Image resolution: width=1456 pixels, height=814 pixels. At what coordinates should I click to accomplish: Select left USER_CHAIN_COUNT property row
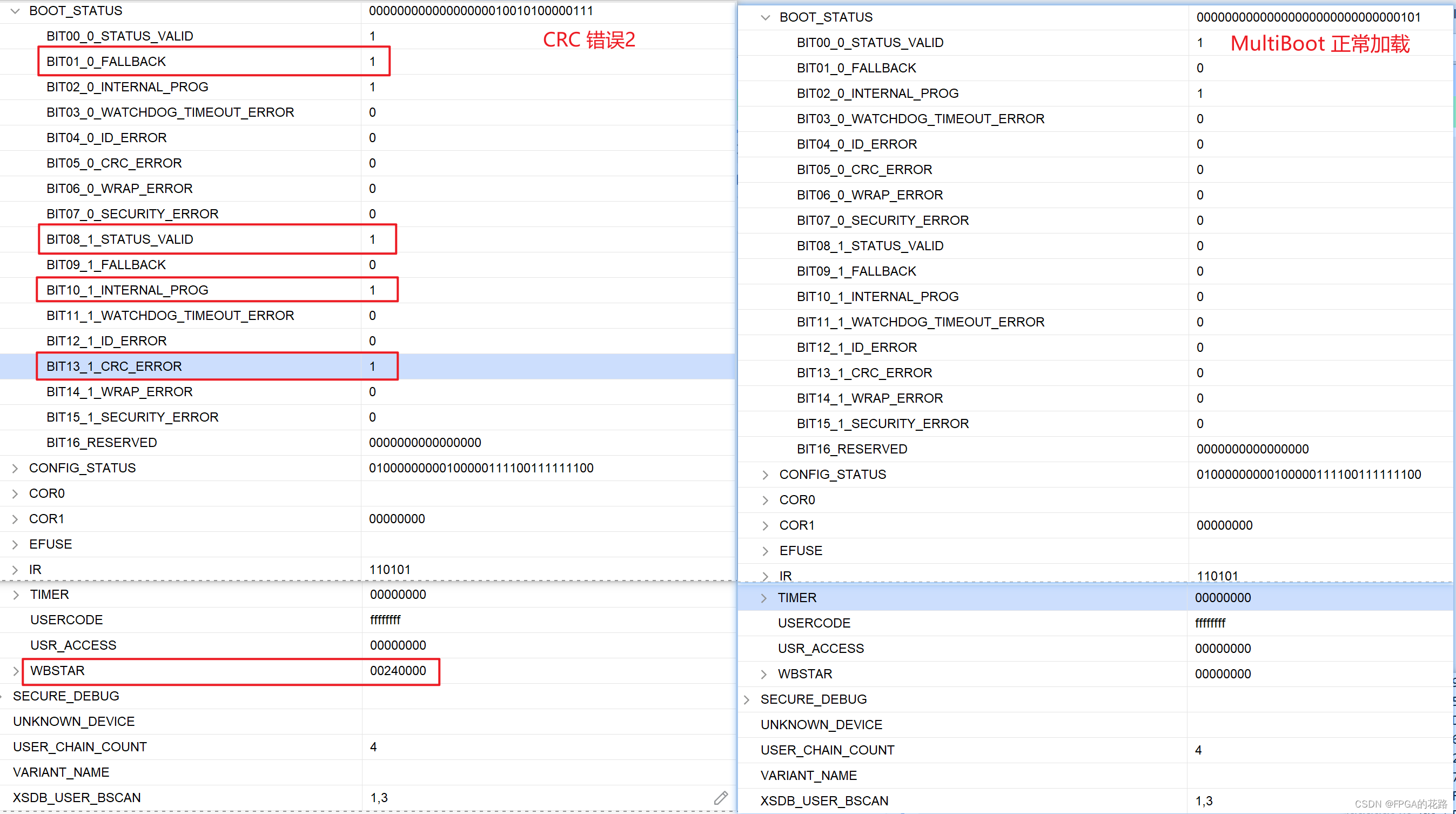pyautogui.click(x=80, y=747)
